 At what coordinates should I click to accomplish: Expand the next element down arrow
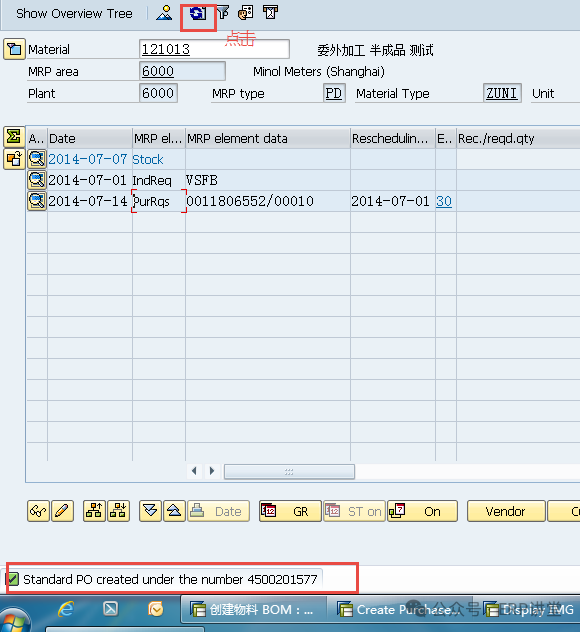tap(150, 511)
